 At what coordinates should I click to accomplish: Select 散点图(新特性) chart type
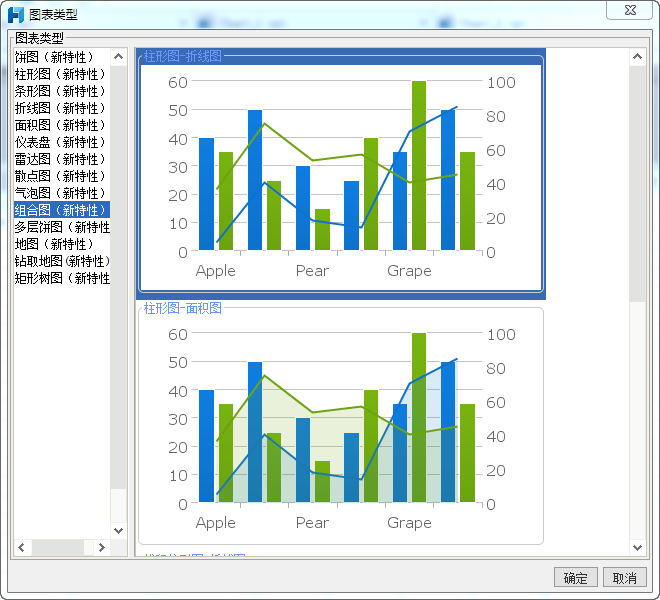[62, 176]
